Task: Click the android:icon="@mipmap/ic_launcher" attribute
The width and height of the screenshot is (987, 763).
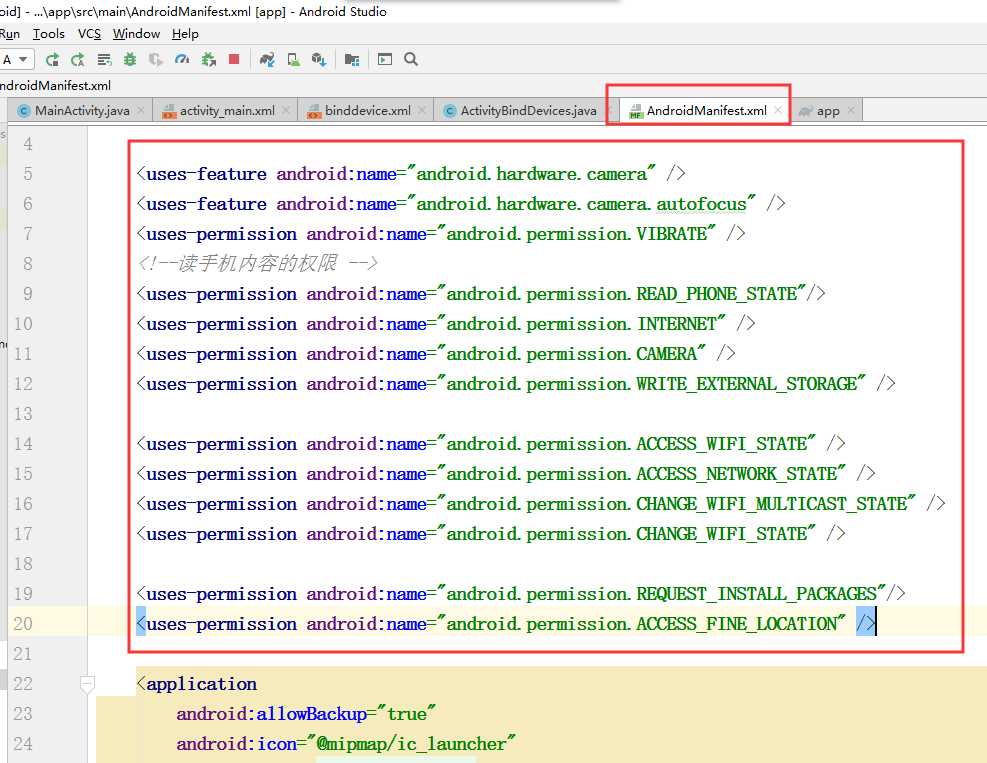Action: click(x=346, y=744)
